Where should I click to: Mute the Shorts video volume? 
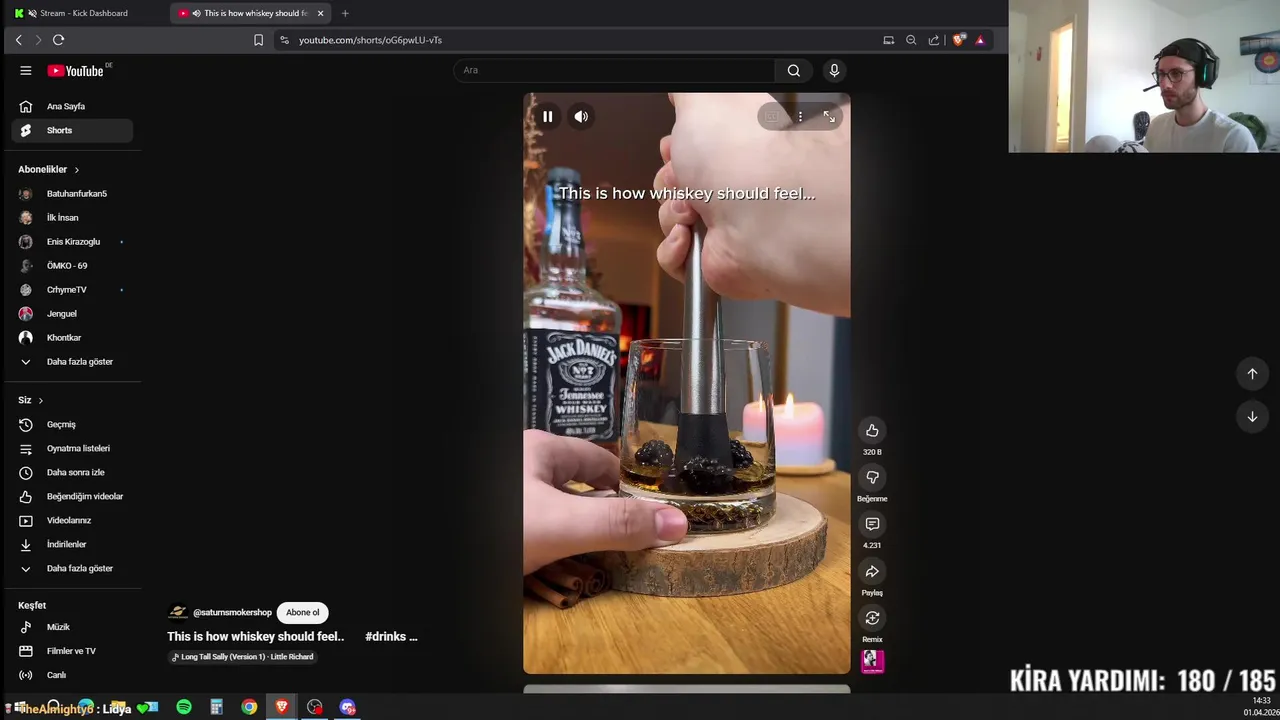581,117
